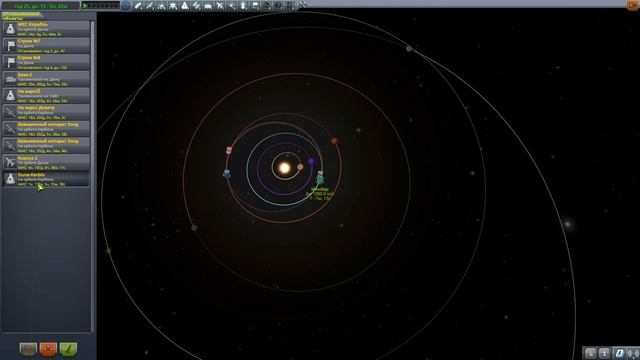Click the flag icon on Страна №8 row
The width and height of the screenshot is (640, 360).
(10, 62)
